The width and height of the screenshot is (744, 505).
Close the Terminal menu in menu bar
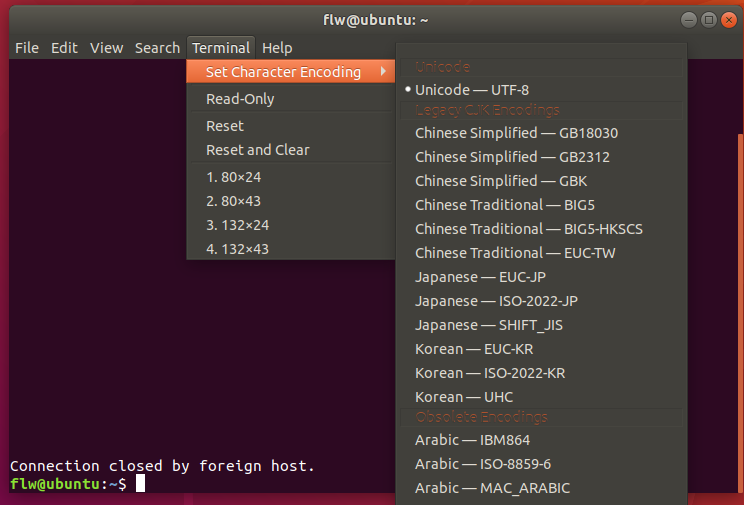point(221,48)
